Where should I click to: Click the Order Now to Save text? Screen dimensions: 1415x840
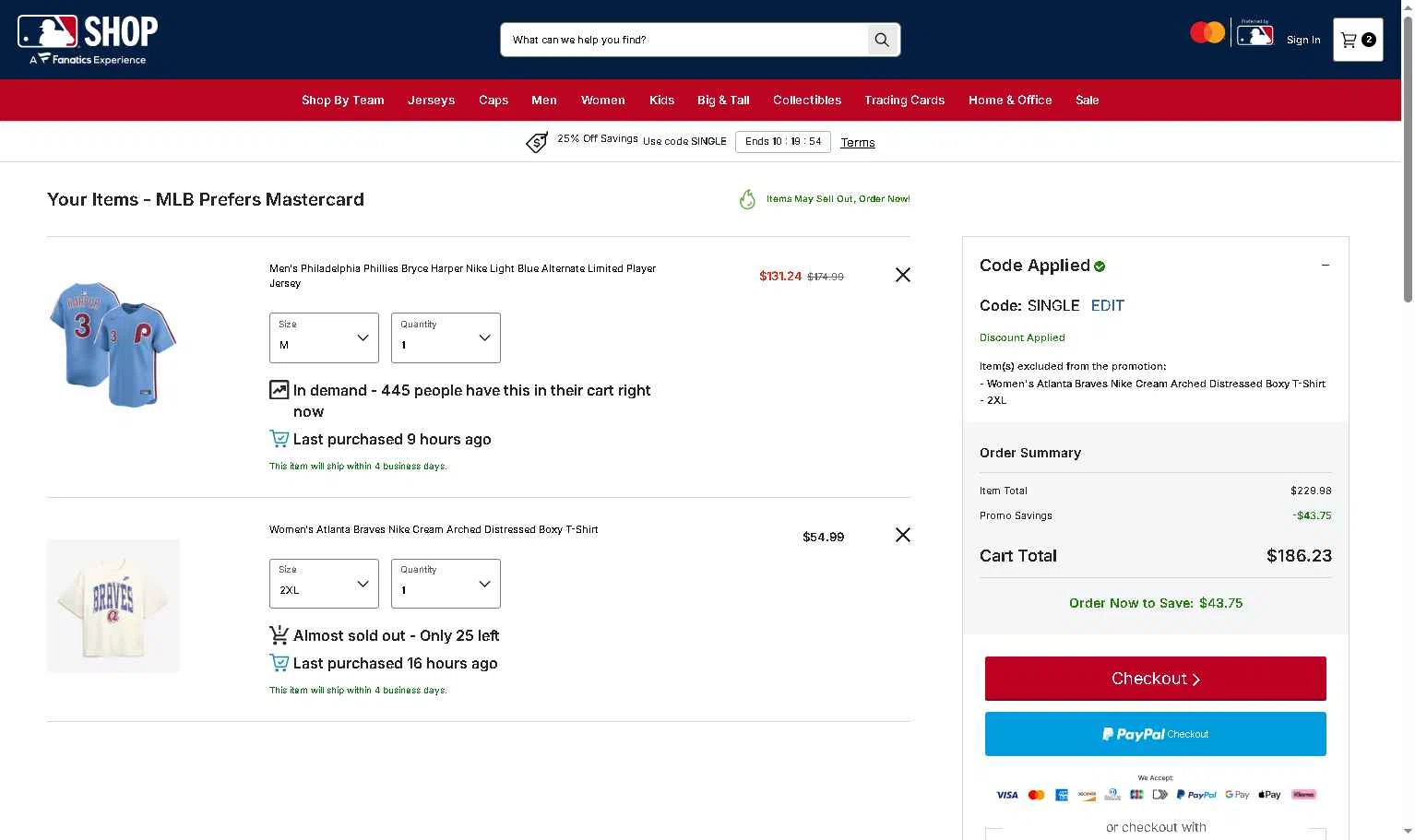click(x=1156, y=603)
